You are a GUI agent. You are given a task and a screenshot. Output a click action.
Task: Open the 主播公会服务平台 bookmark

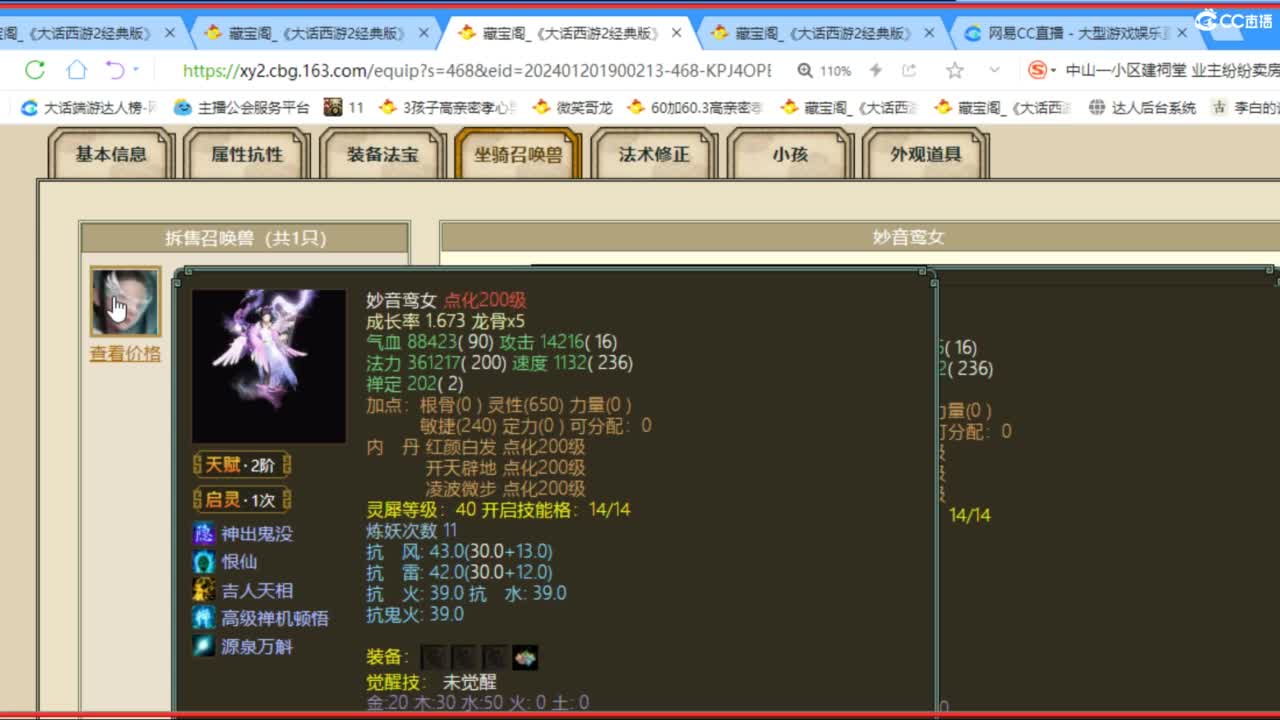pos(241,108)
